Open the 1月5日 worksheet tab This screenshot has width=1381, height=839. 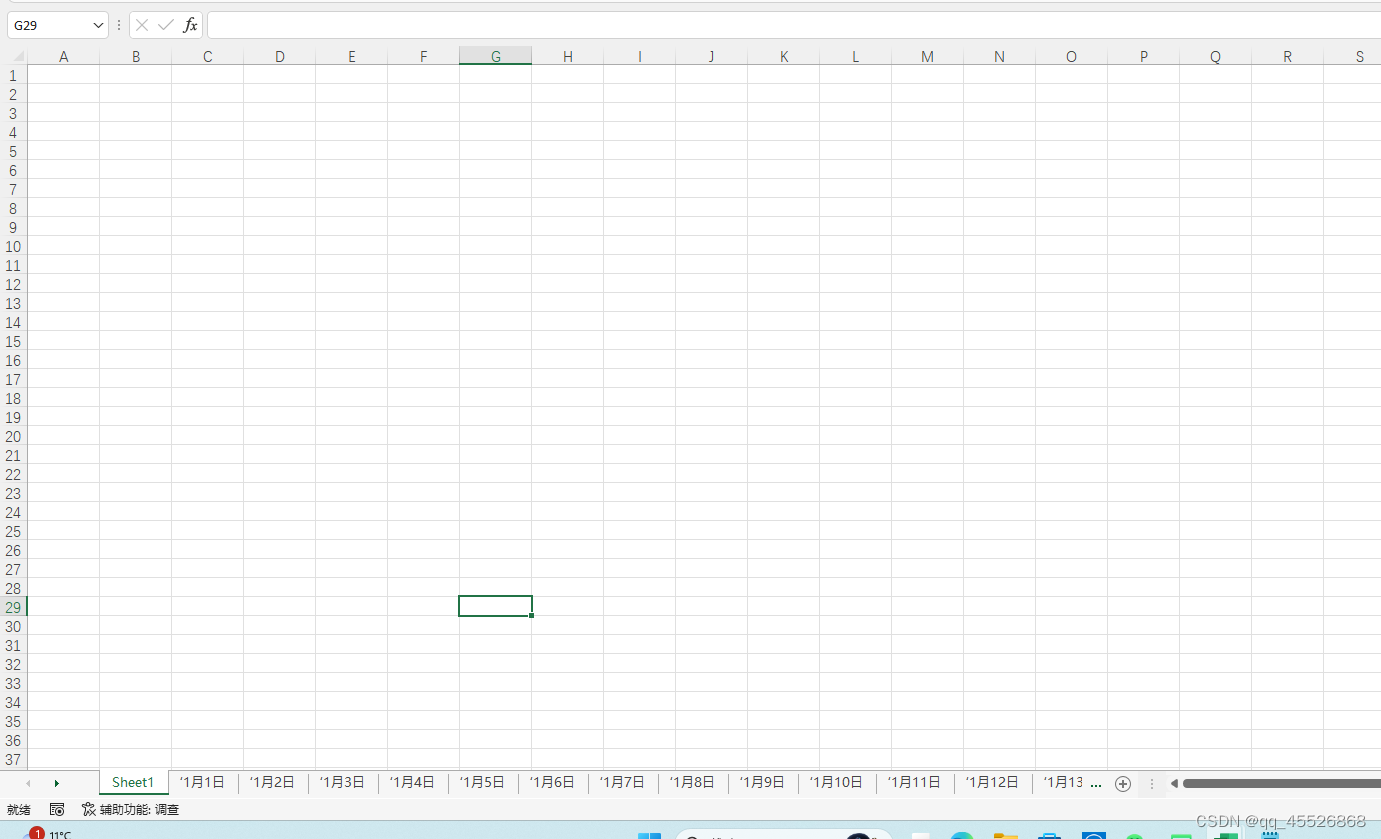(x=482, y=782)
